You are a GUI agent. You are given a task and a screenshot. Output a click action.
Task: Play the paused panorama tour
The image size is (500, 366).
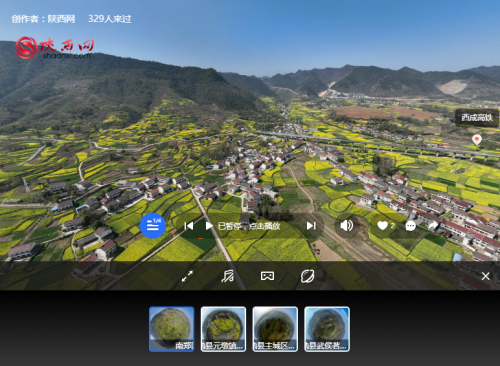pyautogui.click(x=209, y=226)
